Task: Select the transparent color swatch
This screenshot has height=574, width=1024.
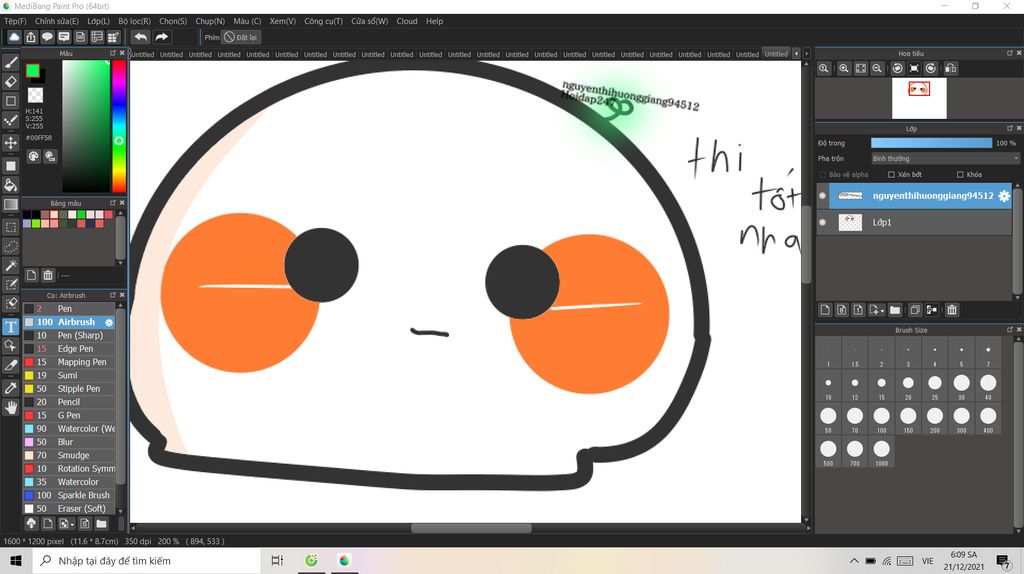Action: (x=35, y=95)
